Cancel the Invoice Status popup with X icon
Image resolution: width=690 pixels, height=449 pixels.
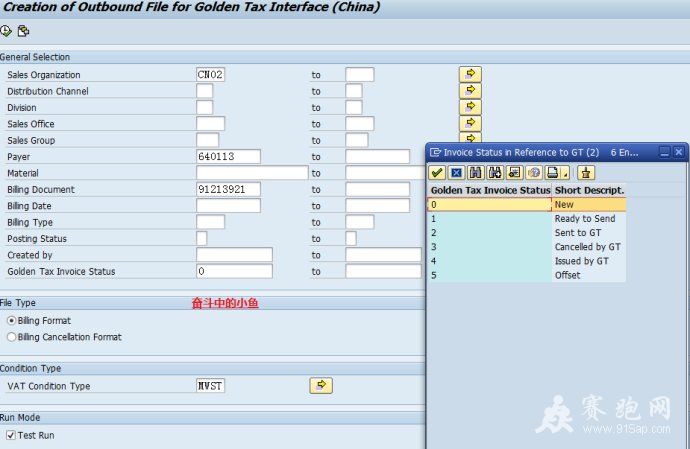[x=456, y=173]
